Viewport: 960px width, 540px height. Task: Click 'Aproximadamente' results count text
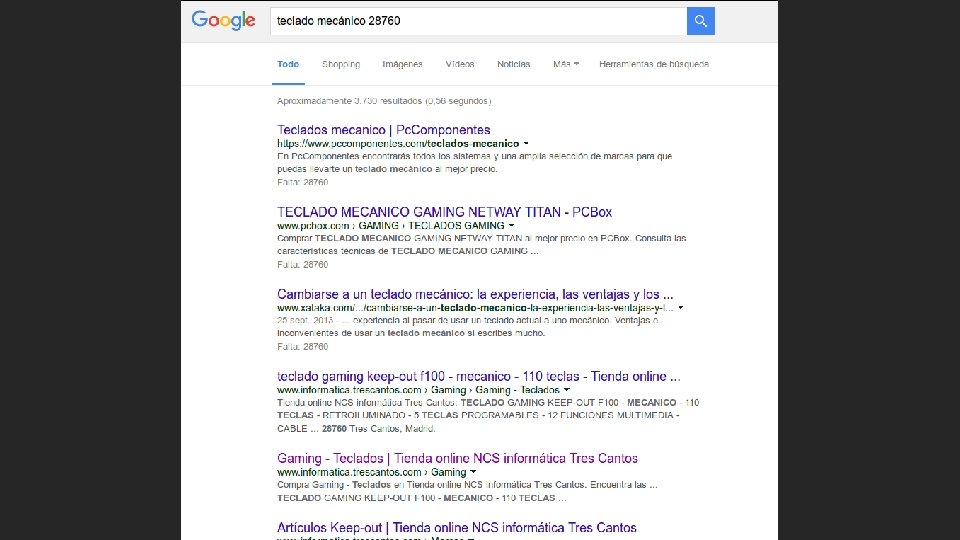point(384,101)
